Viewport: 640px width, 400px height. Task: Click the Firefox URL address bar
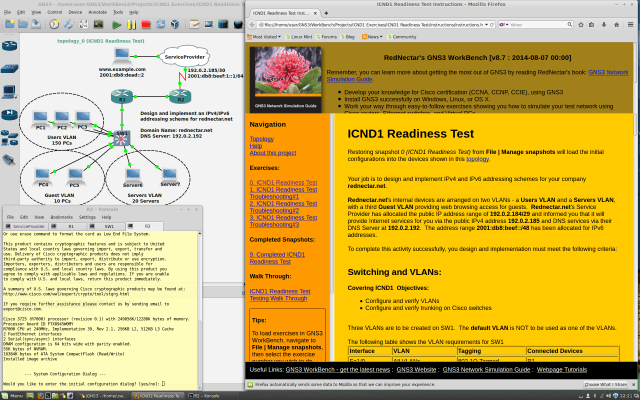coord(371,25)
